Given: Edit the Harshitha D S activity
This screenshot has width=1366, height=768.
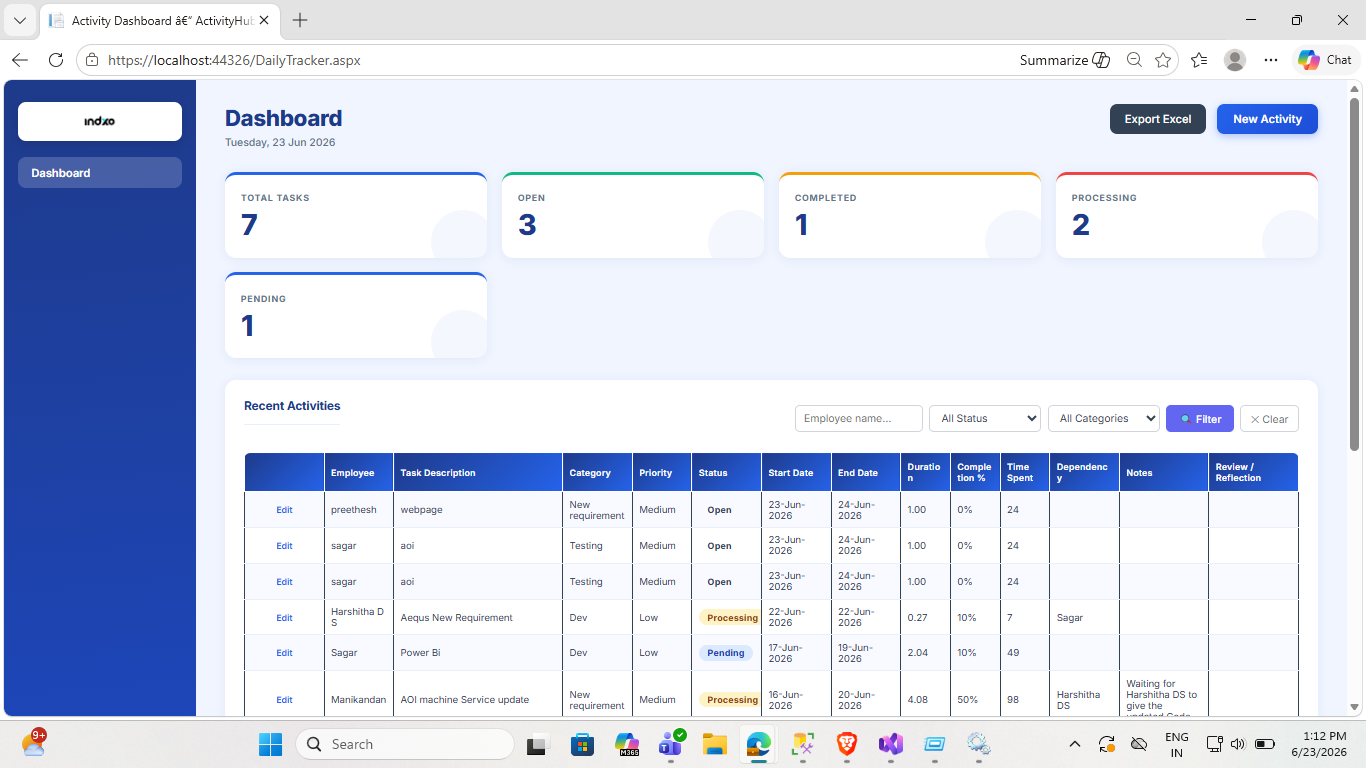Looking at the screenshot, I should [284, 618].
